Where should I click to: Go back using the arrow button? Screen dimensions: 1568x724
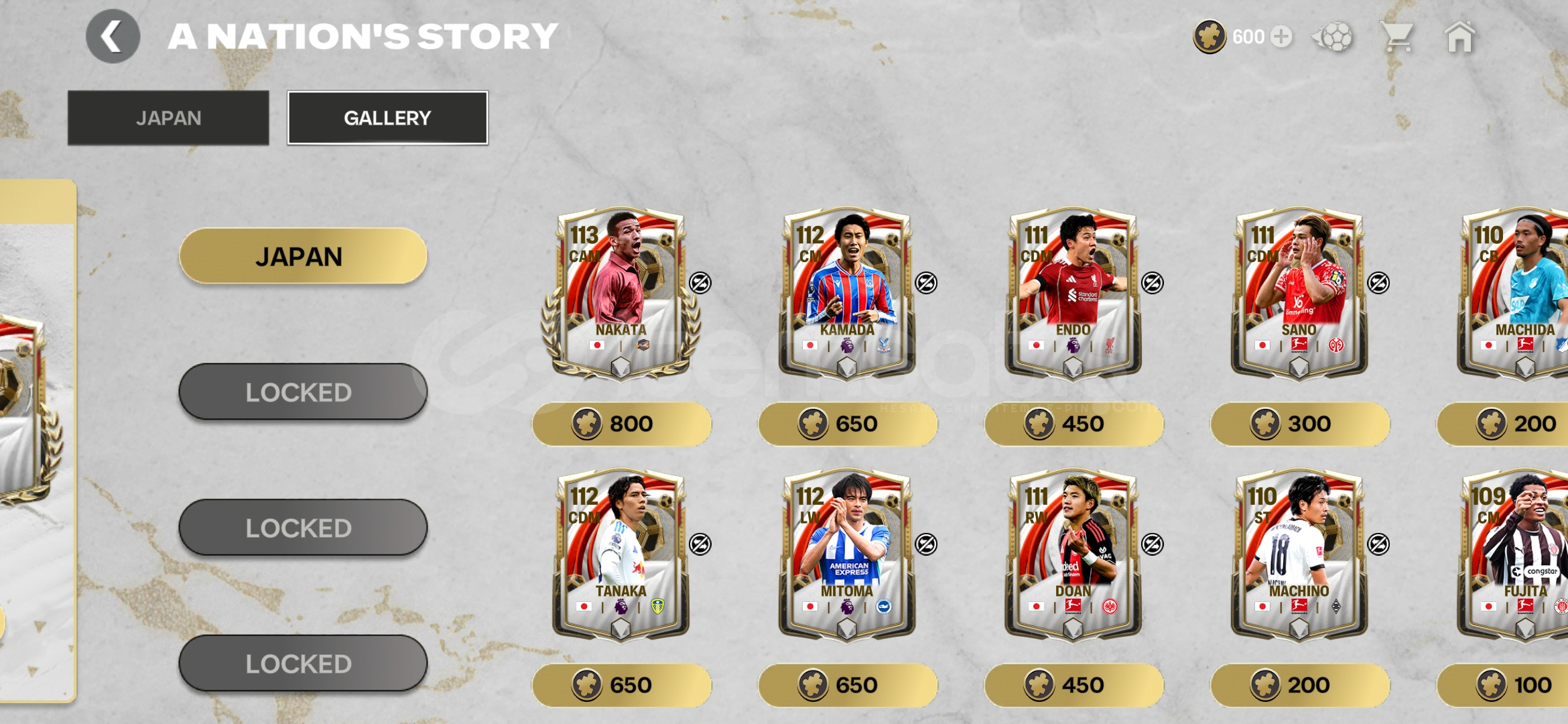click(x=113, y=36)
